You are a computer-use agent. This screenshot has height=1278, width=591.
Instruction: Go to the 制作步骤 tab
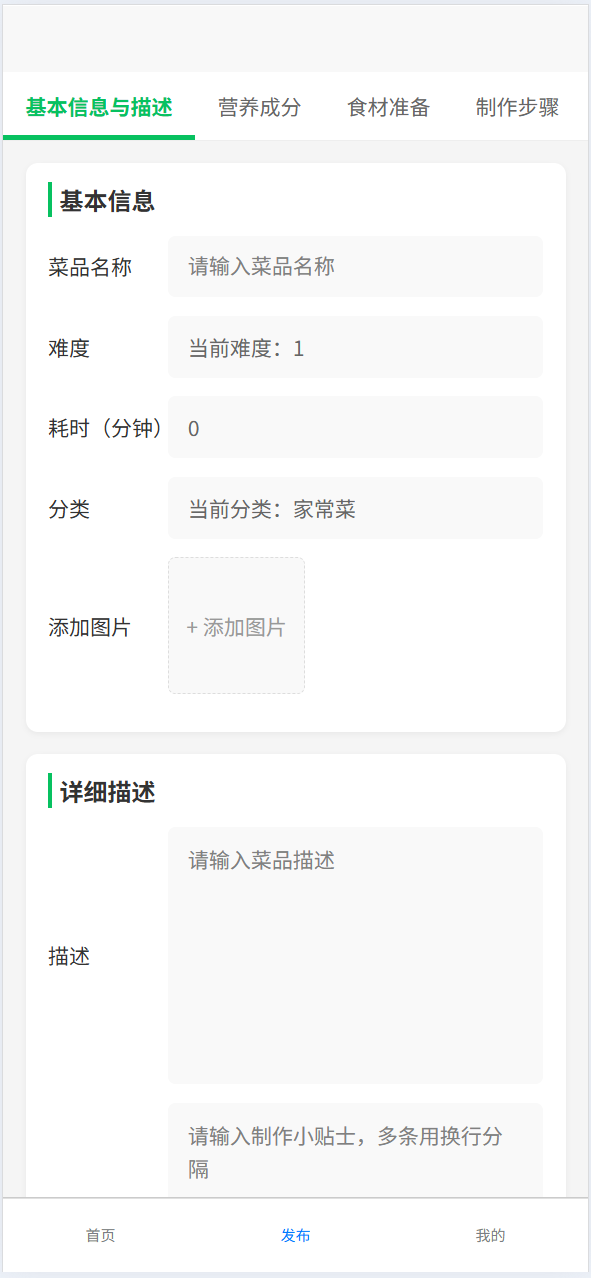[517, 107]
